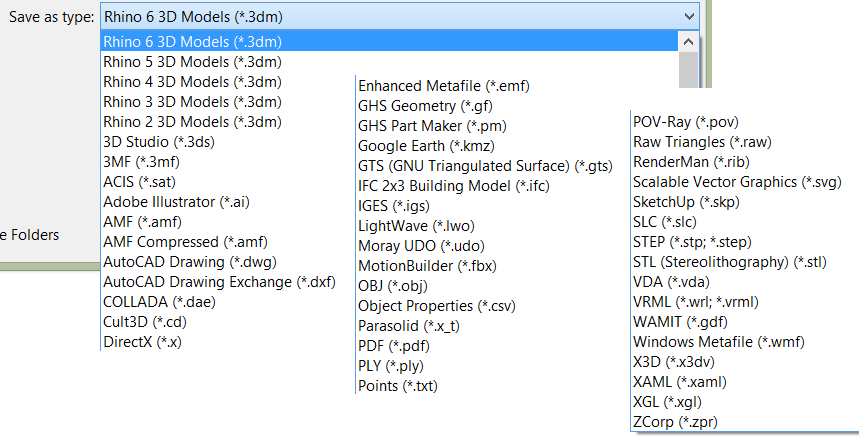The image size is (866, 444).
Task: Select Enhanced Metafile (*.emf)
Action: click(443, 86)
